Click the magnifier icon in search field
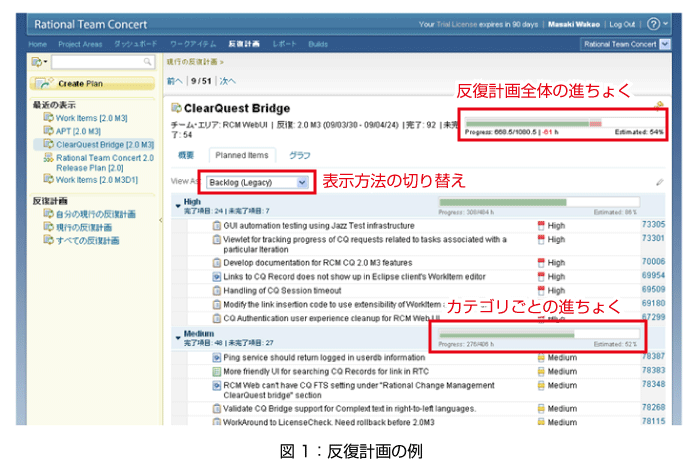Viewport: 700px width, 470px height. click(x=147, y=62)
